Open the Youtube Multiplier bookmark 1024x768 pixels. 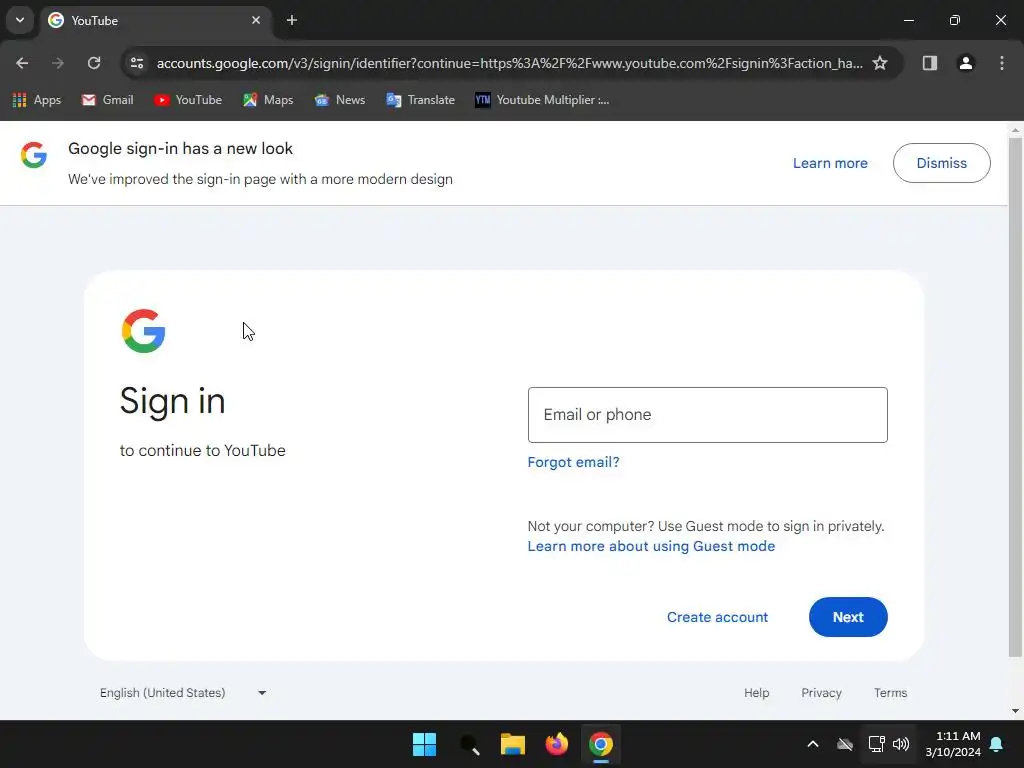click(x=542, y=100)
